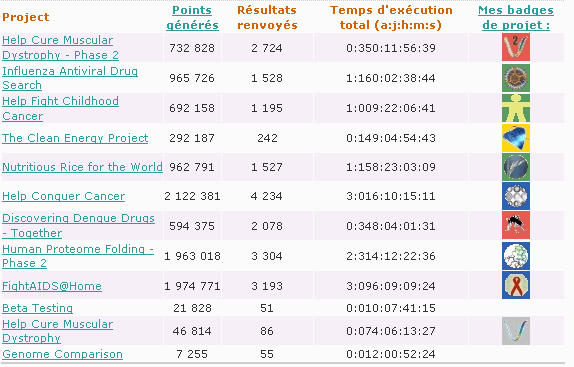574x367 pixels.
Task: Open the Beta Testing project link
Action: 37,308
